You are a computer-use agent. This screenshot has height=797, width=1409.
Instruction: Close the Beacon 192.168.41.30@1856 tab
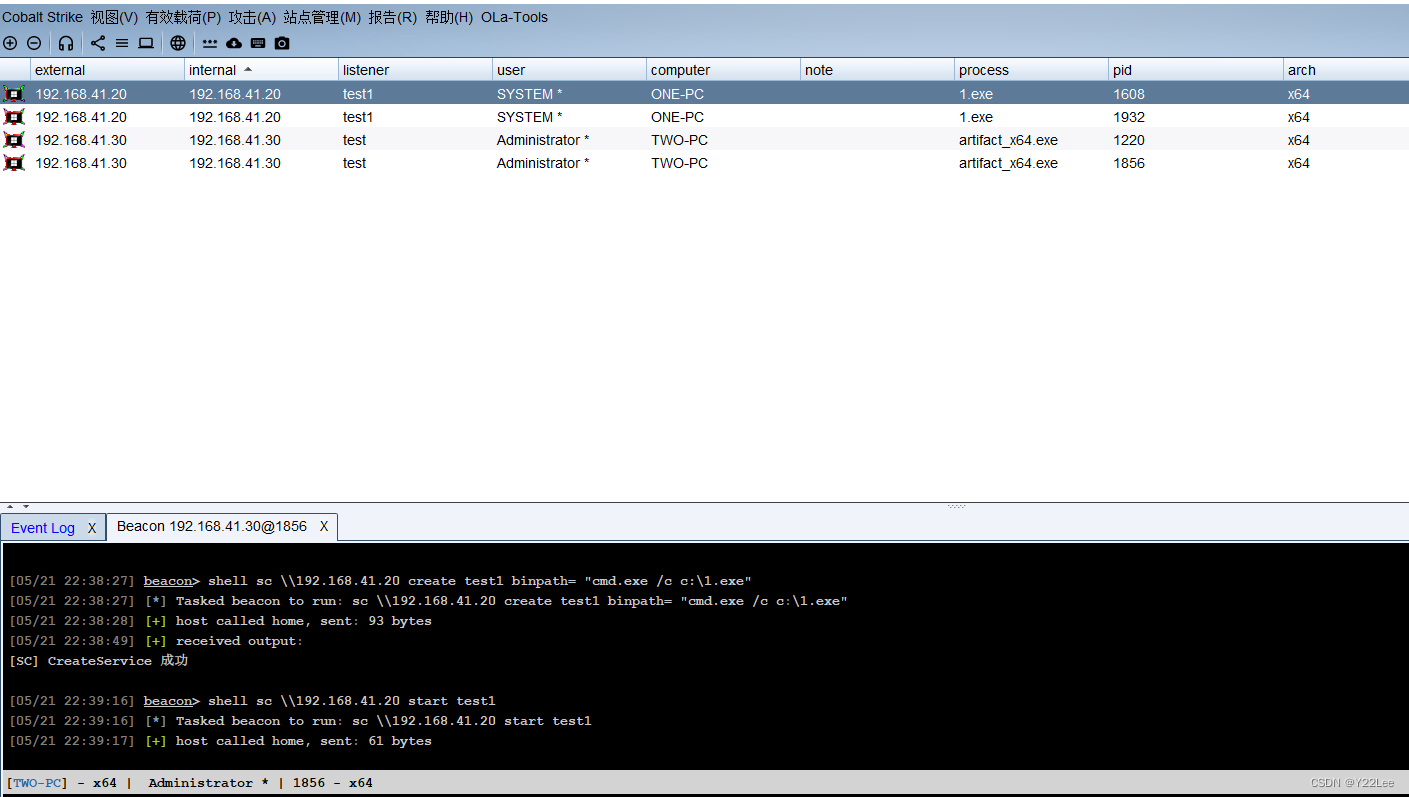coord(324,526)
